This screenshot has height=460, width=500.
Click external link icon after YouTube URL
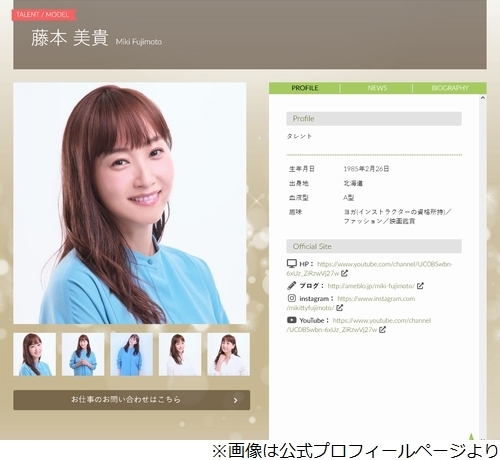[x=382, y=330]
